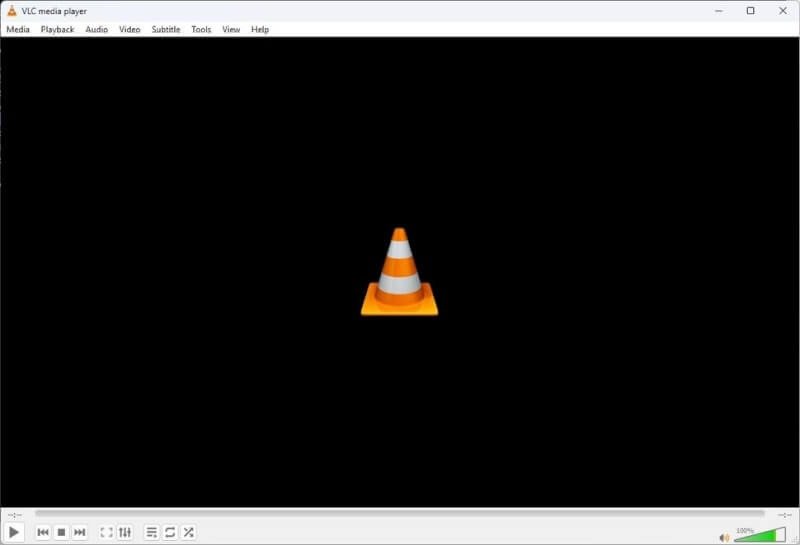Click the elapsed time label
Viewport: 800px width, 545px height.
(x=15, y=515)
